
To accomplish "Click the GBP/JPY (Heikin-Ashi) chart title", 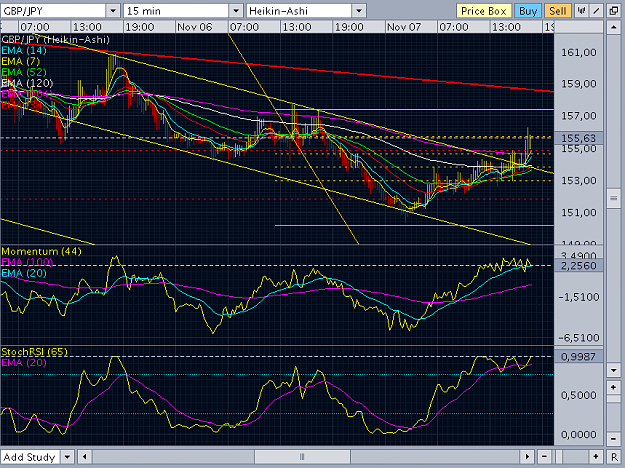I will click(55, 39).
